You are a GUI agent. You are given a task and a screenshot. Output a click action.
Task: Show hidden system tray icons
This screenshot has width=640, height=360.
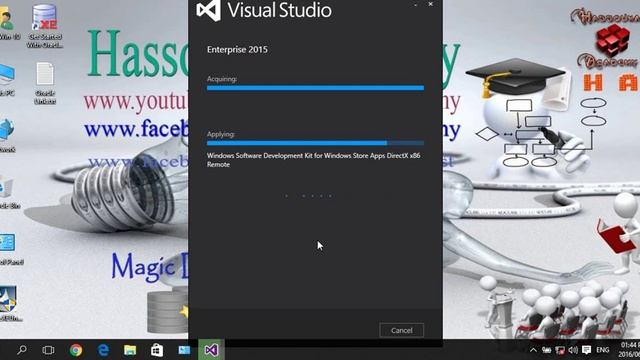pyautogui.click(x=533, y=350)
